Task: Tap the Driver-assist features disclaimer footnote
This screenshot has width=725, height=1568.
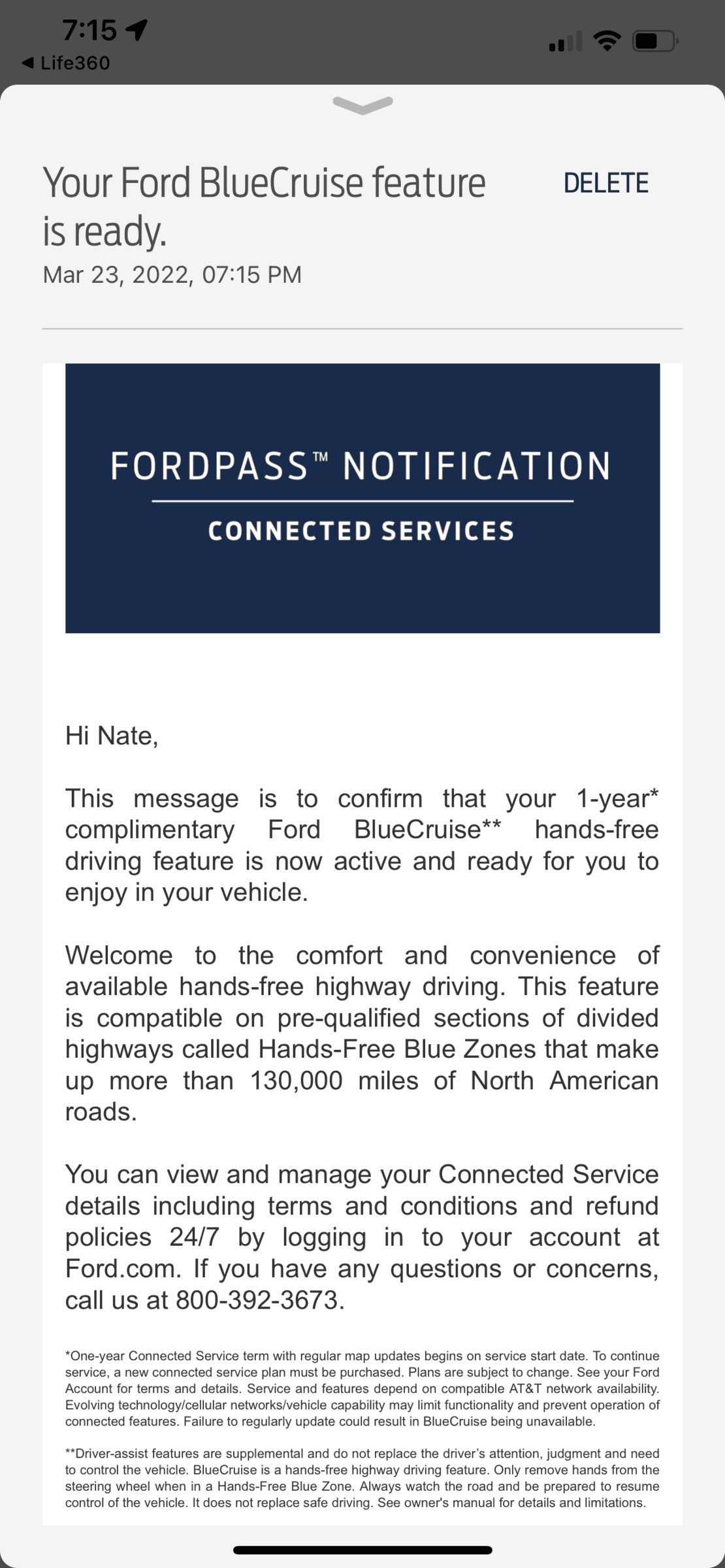Action: [362, 1477]
